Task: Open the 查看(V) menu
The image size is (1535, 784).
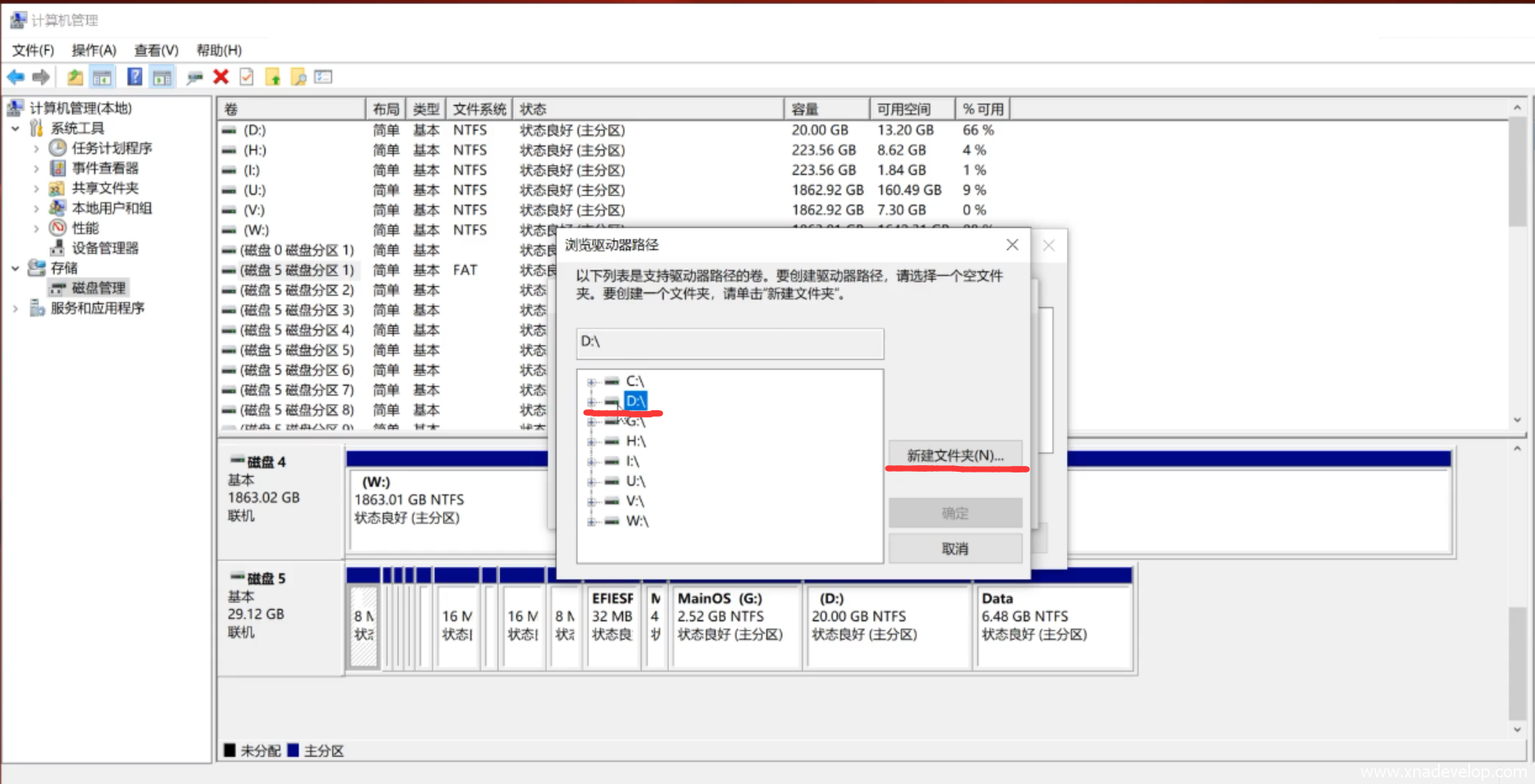Action: 156,50
